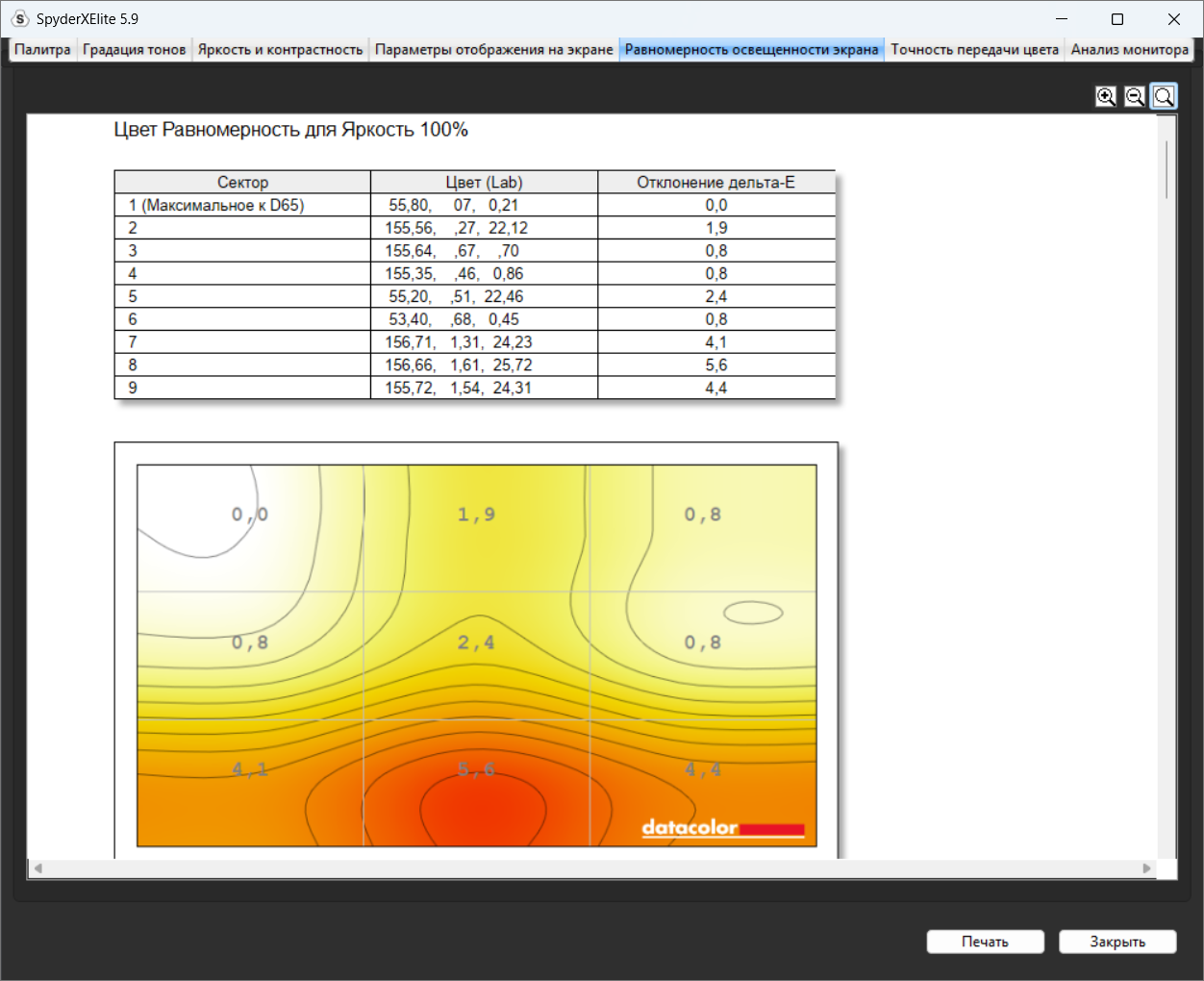Click the SpyderXElite app icon in title bar
The image size is (1204, 981).
coord(19,19)
